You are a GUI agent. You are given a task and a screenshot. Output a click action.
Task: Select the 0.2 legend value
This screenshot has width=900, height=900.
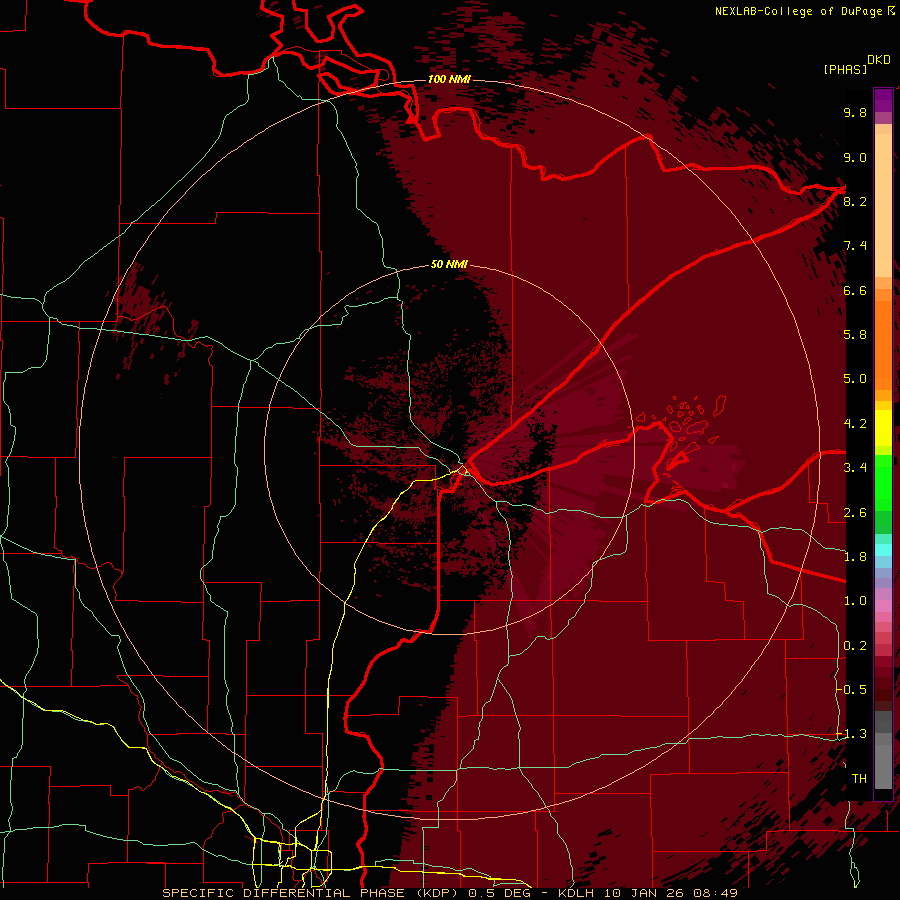click(x=855, y=646)
